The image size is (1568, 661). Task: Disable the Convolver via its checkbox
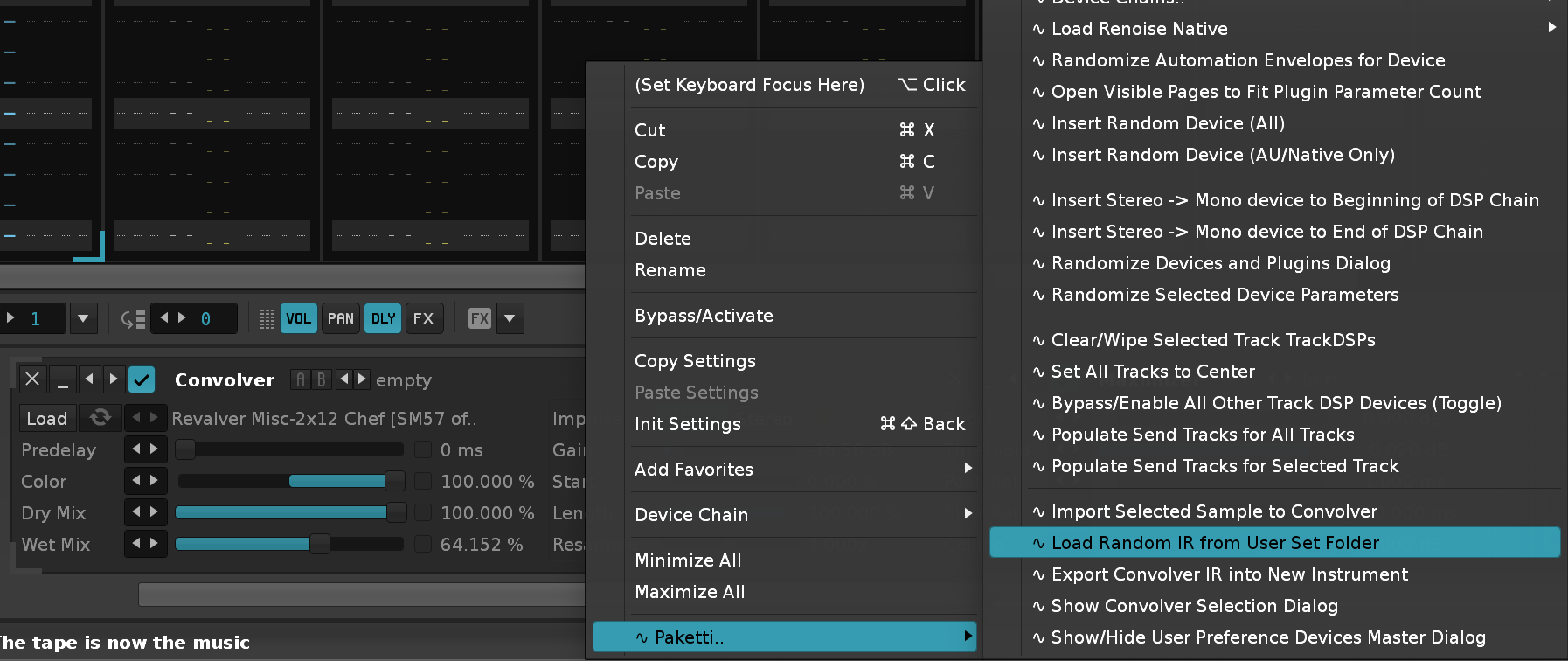pos(142,379)
